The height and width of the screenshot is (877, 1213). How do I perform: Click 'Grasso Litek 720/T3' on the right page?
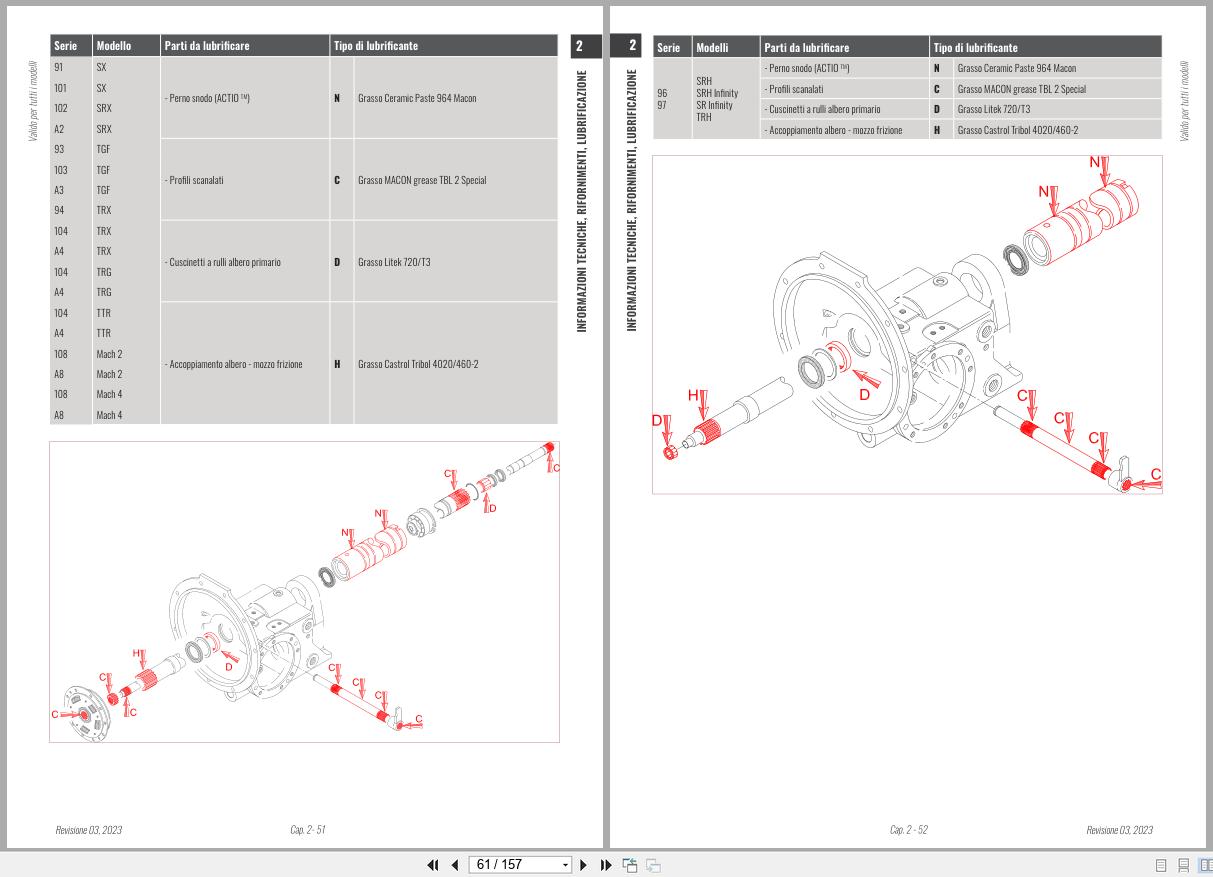point(994,109)
